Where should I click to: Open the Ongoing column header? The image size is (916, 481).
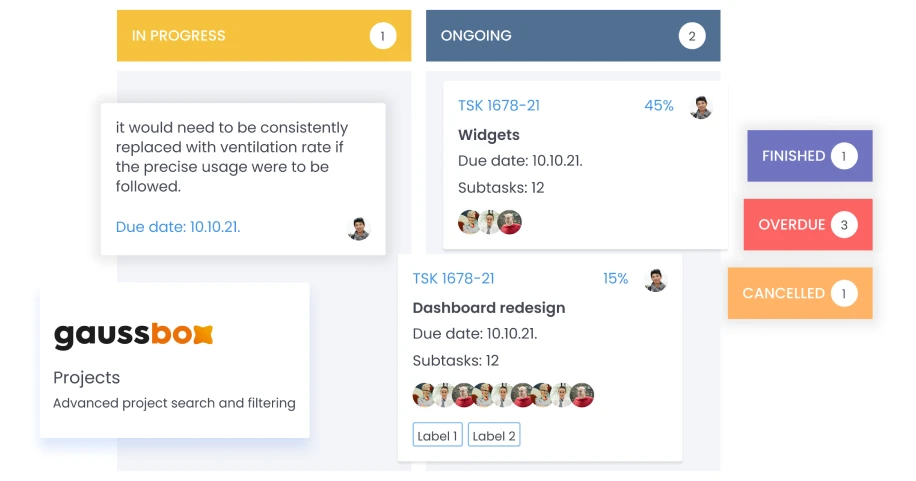click(x=476, y=36)
